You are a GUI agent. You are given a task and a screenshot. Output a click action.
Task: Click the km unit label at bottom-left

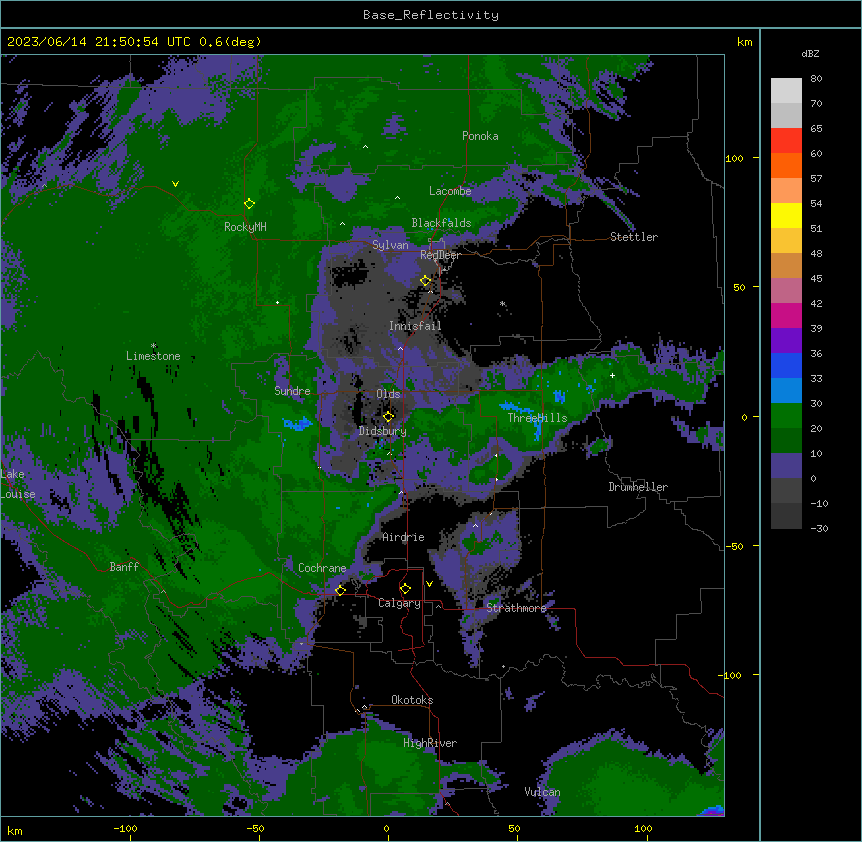point(15,830)
